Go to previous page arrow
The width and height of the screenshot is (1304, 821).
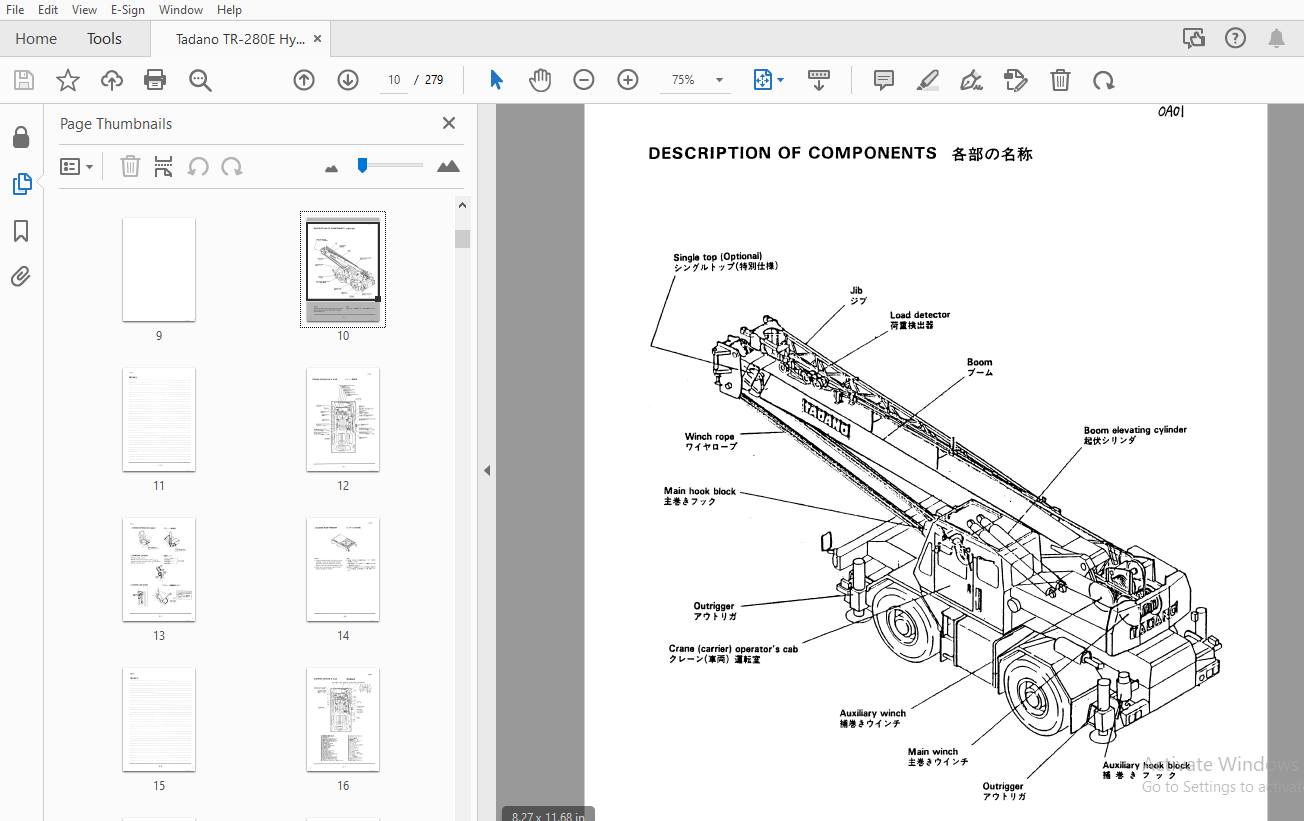[x=304, y=80]
